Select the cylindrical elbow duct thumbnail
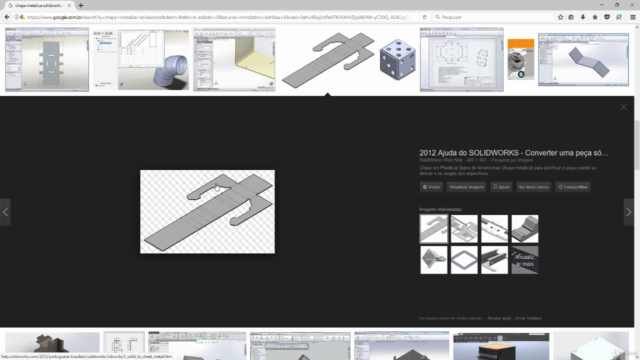 pyautogui.click(x=141, y=60)
